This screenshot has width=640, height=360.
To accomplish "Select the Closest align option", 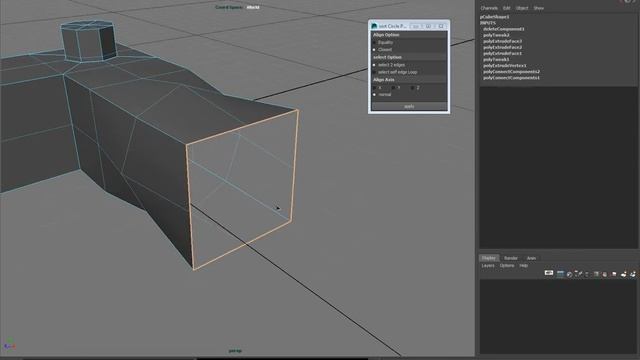I will point(374,50).
